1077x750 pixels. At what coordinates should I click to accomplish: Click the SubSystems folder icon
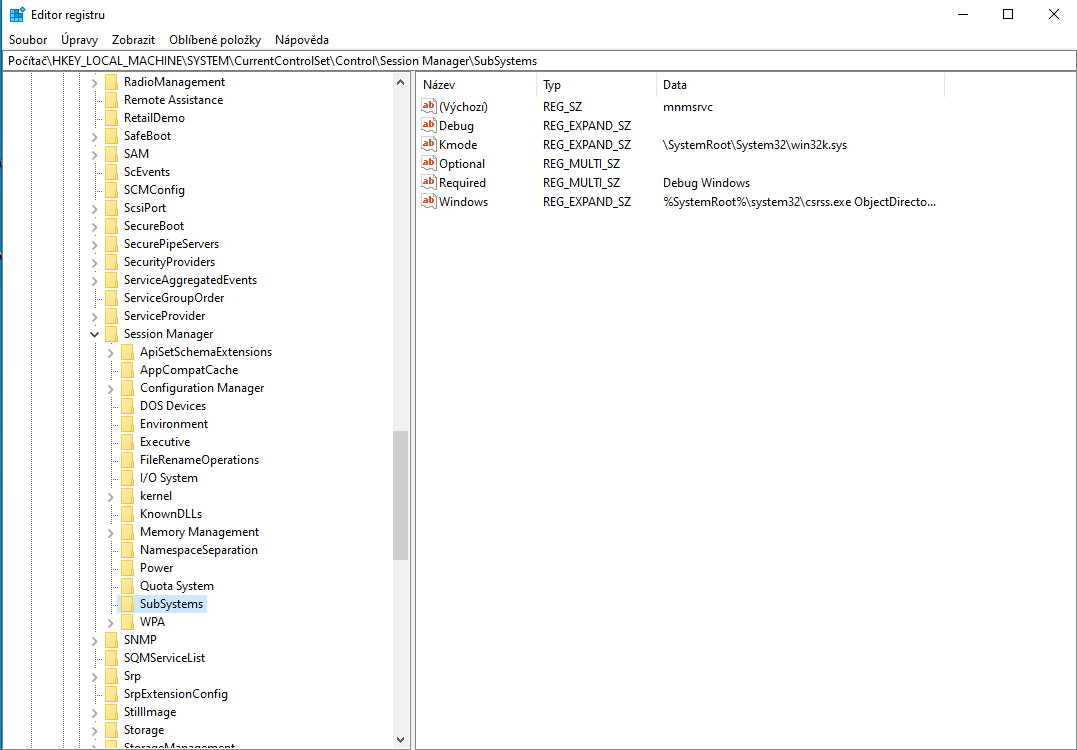127,604
